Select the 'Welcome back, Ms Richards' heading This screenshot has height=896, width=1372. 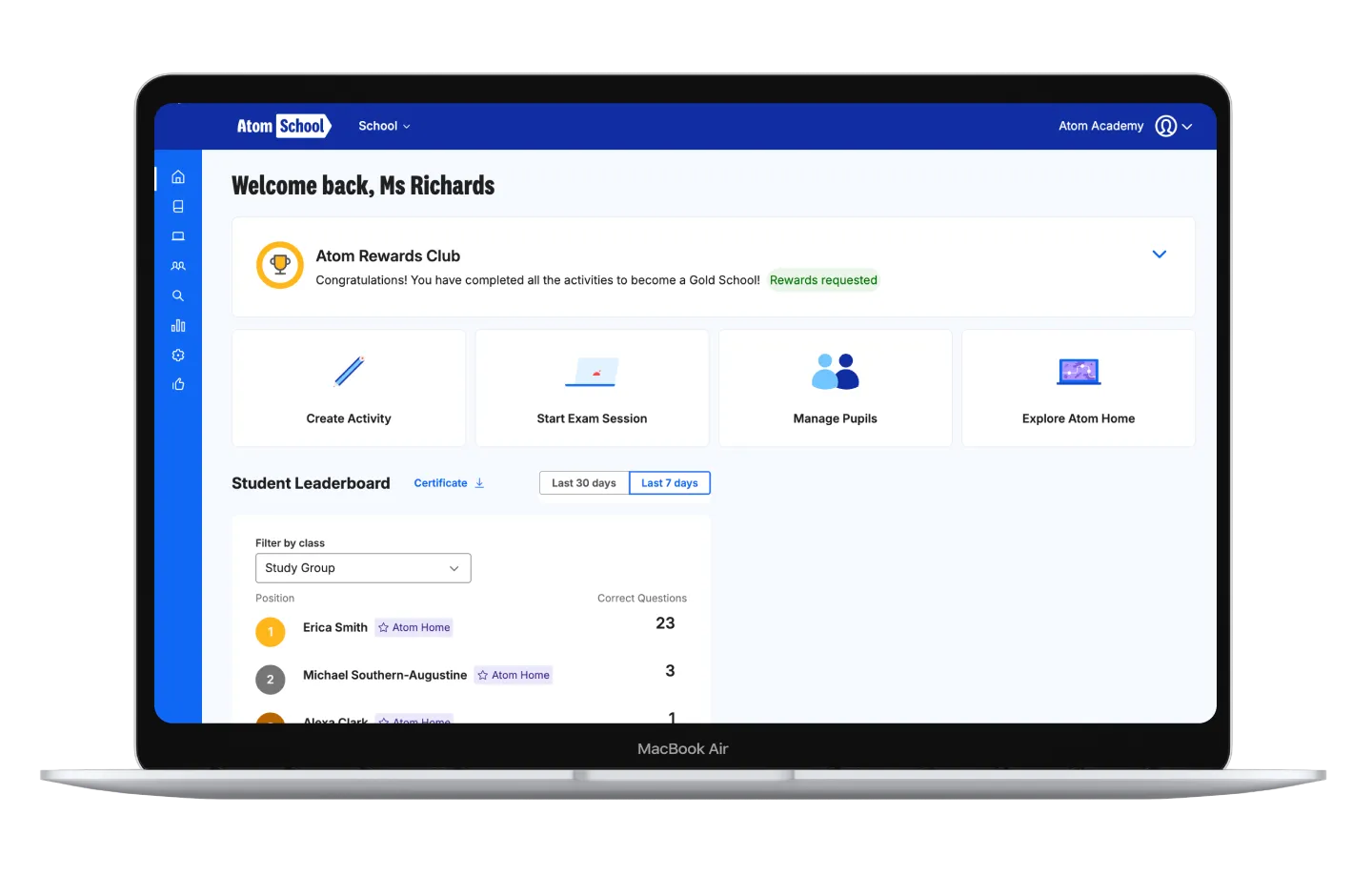(x=363, y=186)
